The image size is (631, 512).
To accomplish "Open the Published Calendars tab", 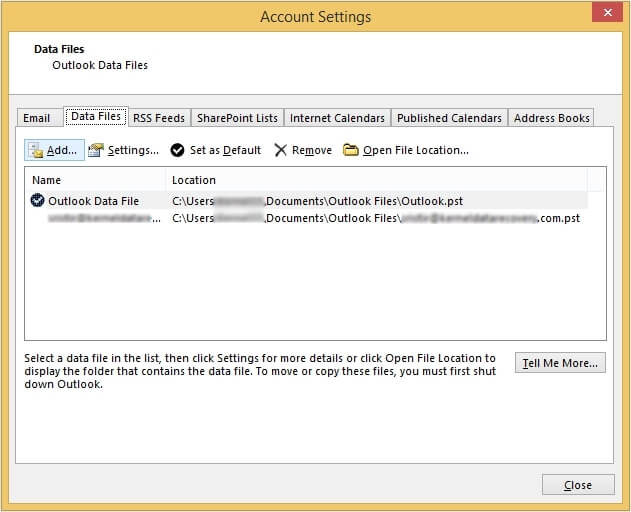I will click(449, 118).
